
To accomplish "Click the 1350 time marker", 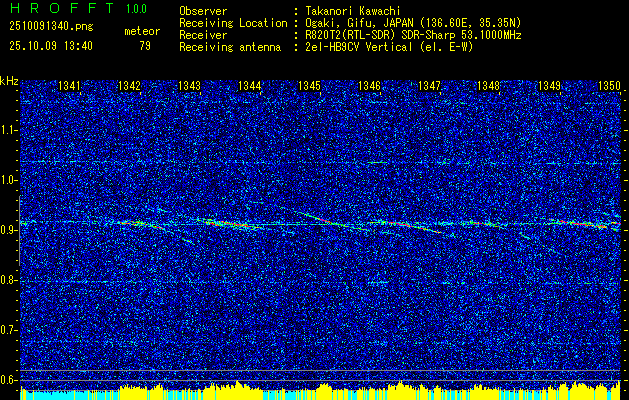I will 609,86.
